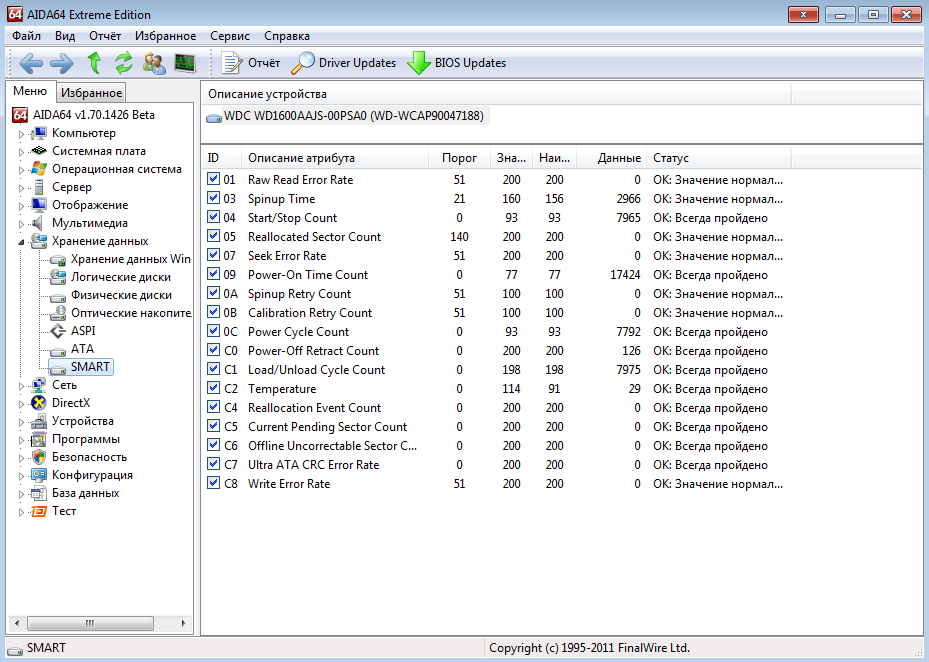929x662 pixels.
Task: Go back with the blue left arrow
Action: point(31,63)
